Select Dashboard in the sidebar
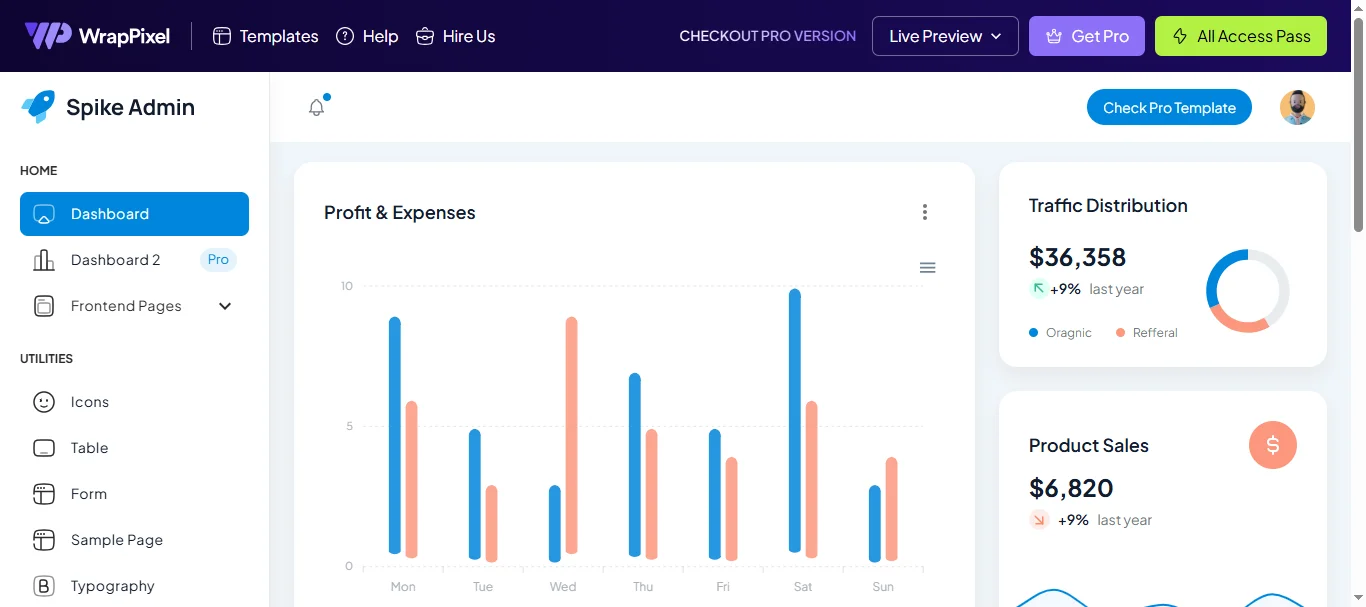 (x=134, y=214)
